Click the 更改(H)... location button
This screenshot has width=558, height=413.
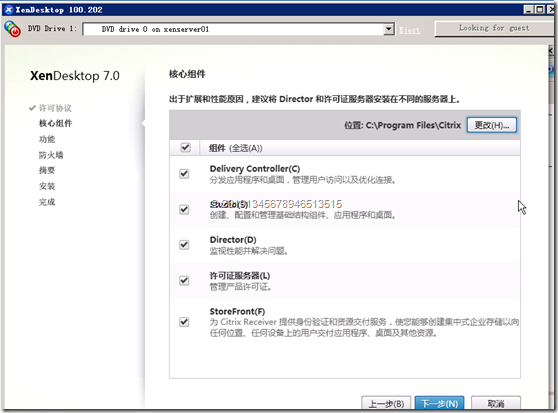(492, 125)
